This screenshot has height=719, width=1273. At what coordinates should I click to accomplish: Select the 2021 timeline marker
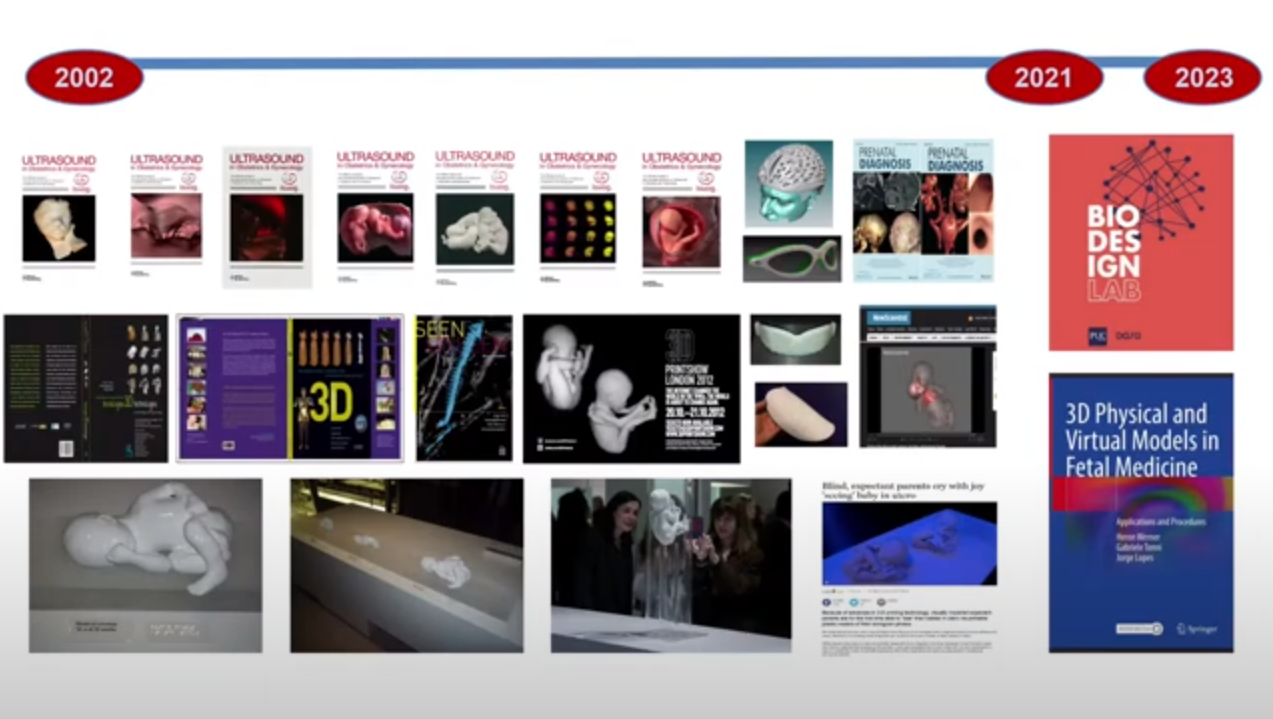(x=1043, y=77)
